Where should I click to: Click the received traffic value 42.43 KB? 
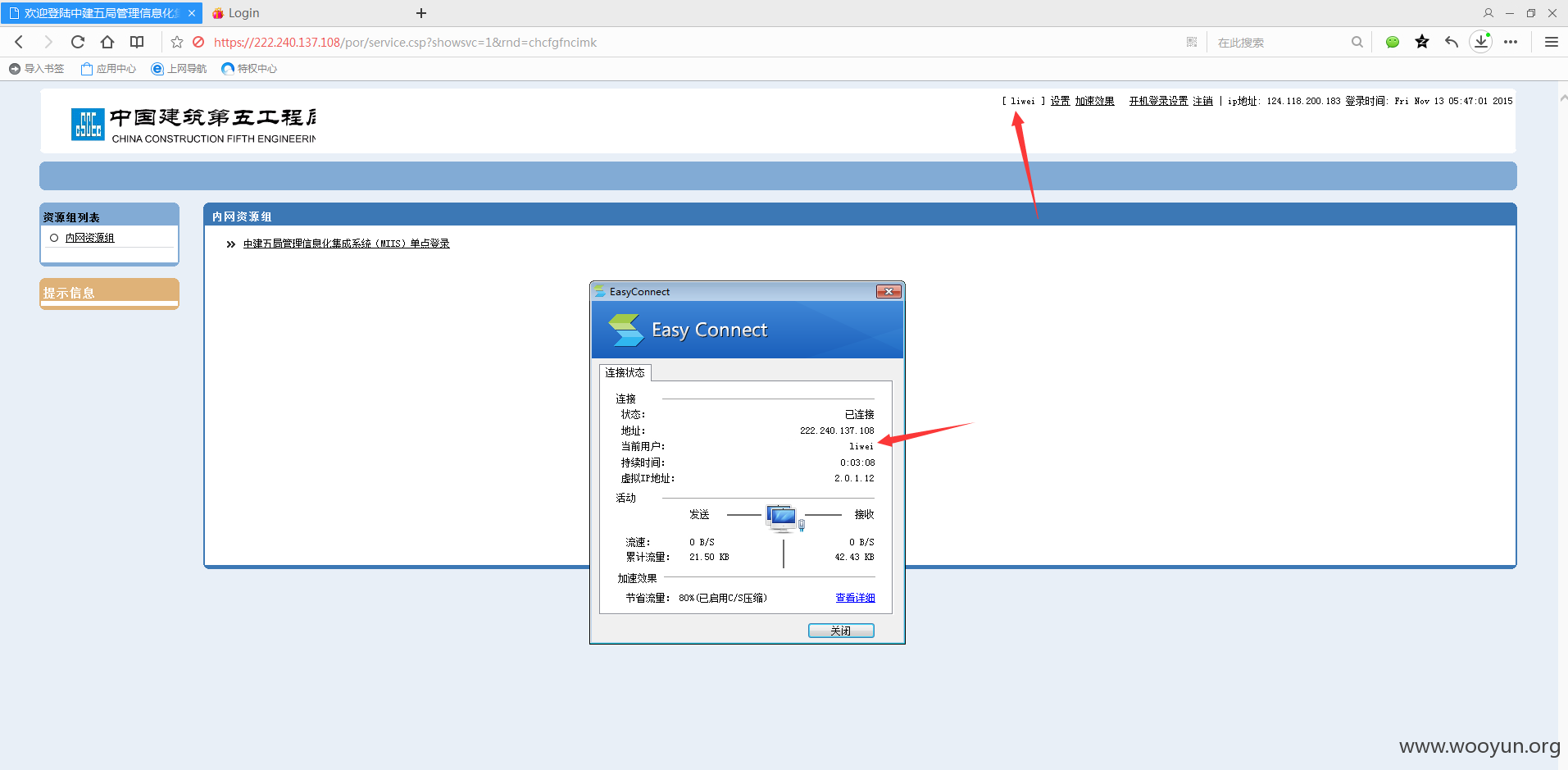point(854,557)
